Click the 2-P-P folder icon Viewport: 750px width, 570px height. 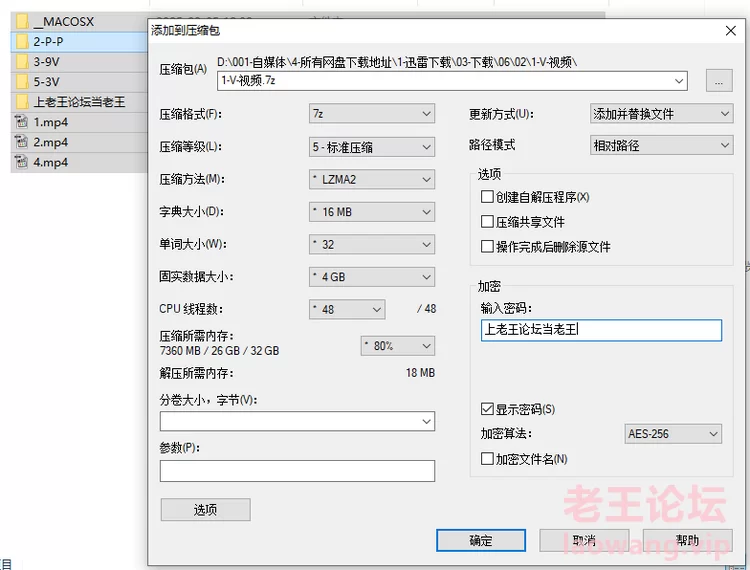(22, 42)
